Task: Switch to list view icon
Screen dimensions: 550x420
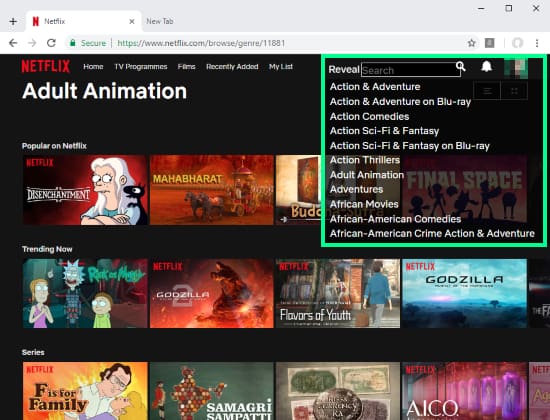Action: pyautogui.click(x=487, y=91)
